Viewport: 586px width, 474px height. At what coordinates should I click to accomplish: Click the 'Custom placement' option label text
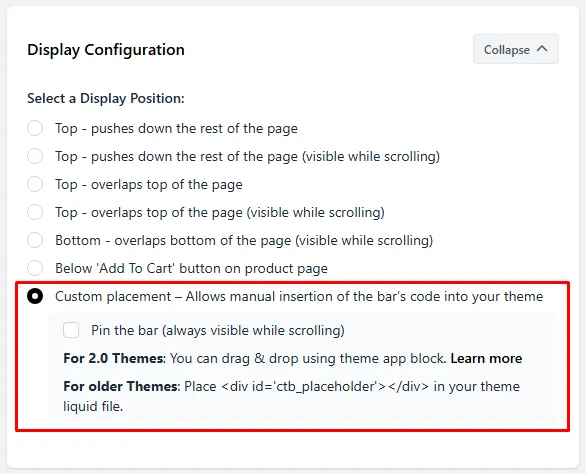click(299, 296)
